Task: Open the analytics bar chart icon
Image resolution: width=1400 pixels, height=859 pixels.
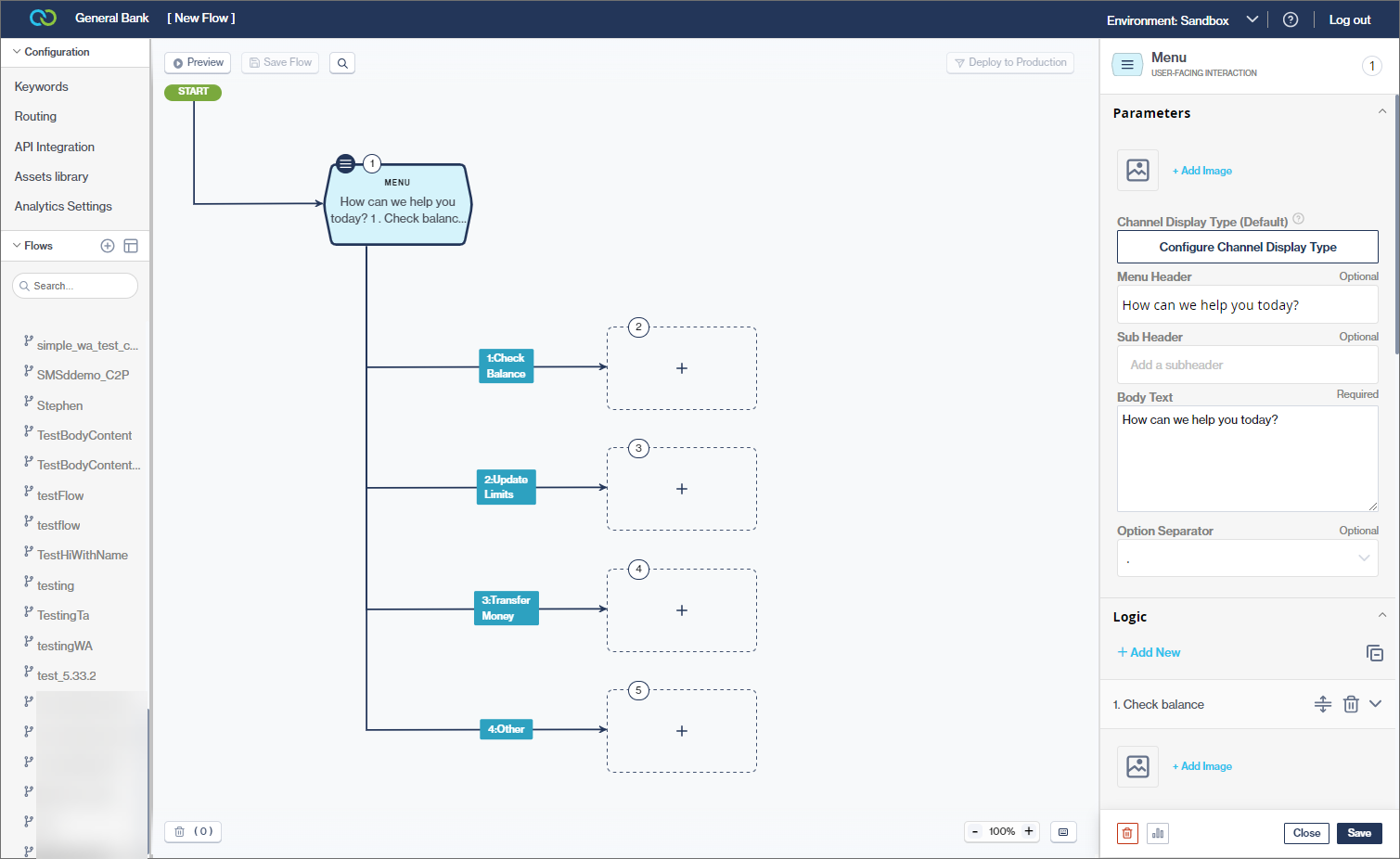Action: (x=1157, y=833)
